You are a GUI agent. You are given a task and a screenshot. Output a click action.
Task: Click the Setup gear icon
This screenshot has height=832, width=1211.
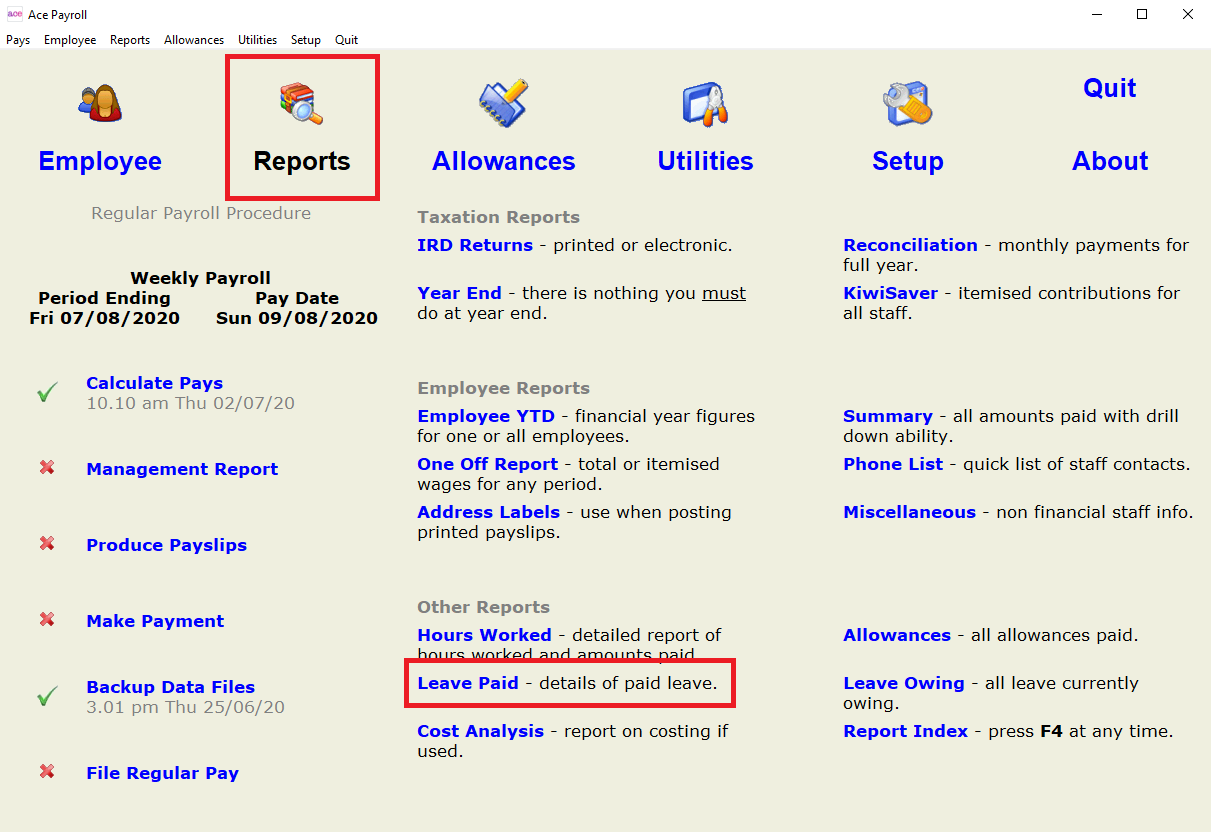[907, 104]
